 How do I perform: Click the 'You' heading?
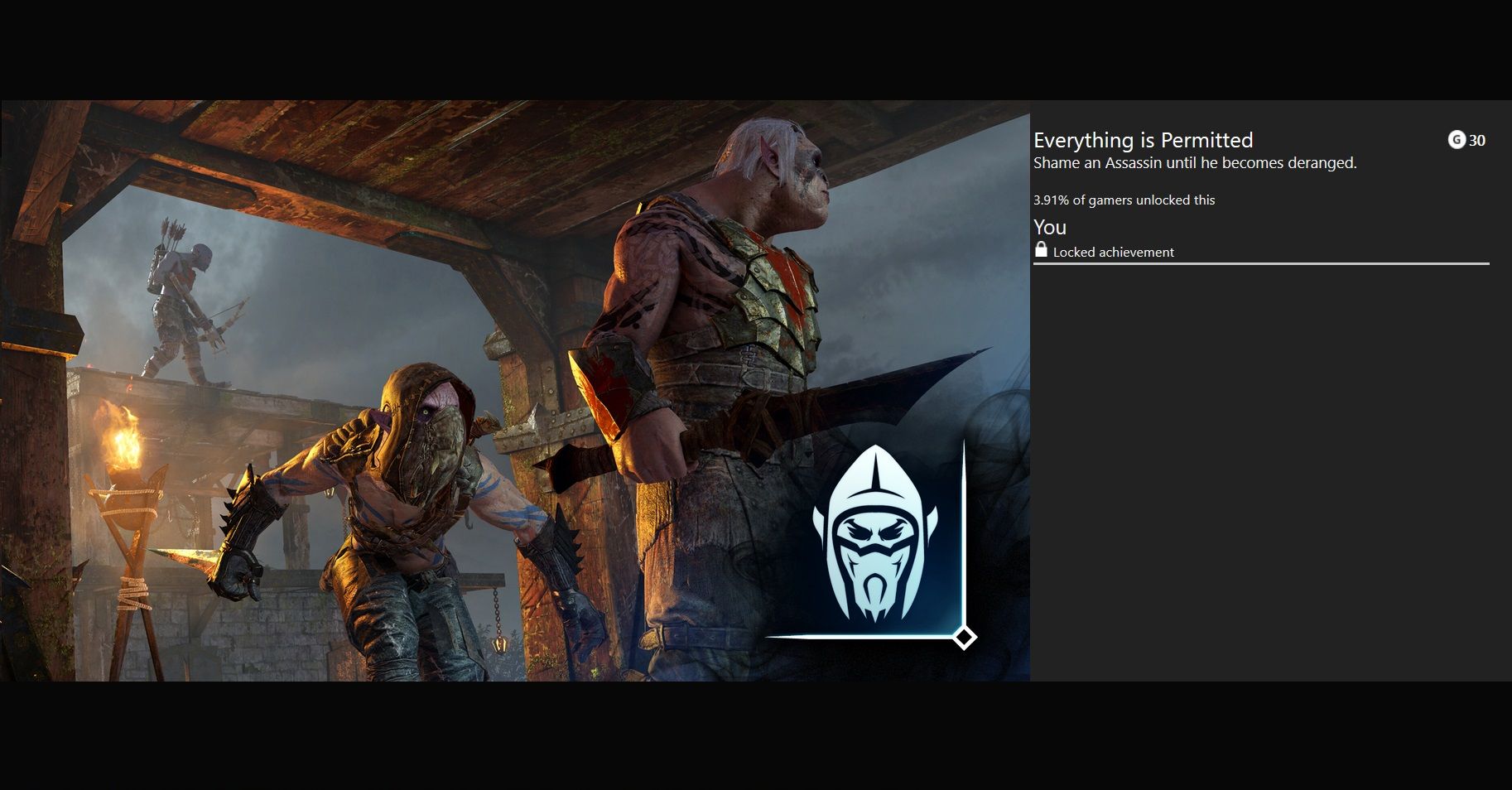pos(1050,227)
